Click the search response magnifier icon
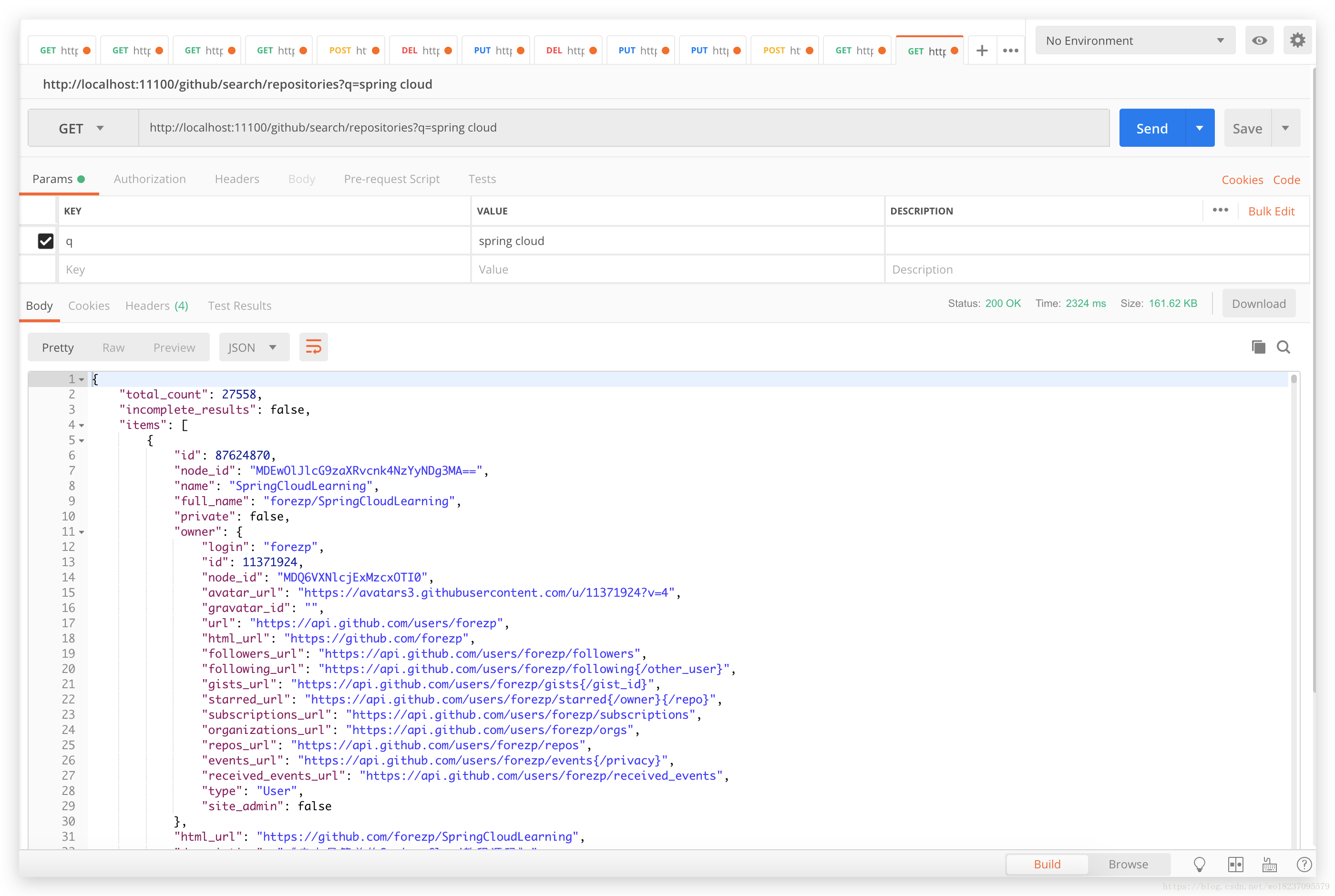The image size is (1335, 896). pyautogui.click(x=1284, y=347)
